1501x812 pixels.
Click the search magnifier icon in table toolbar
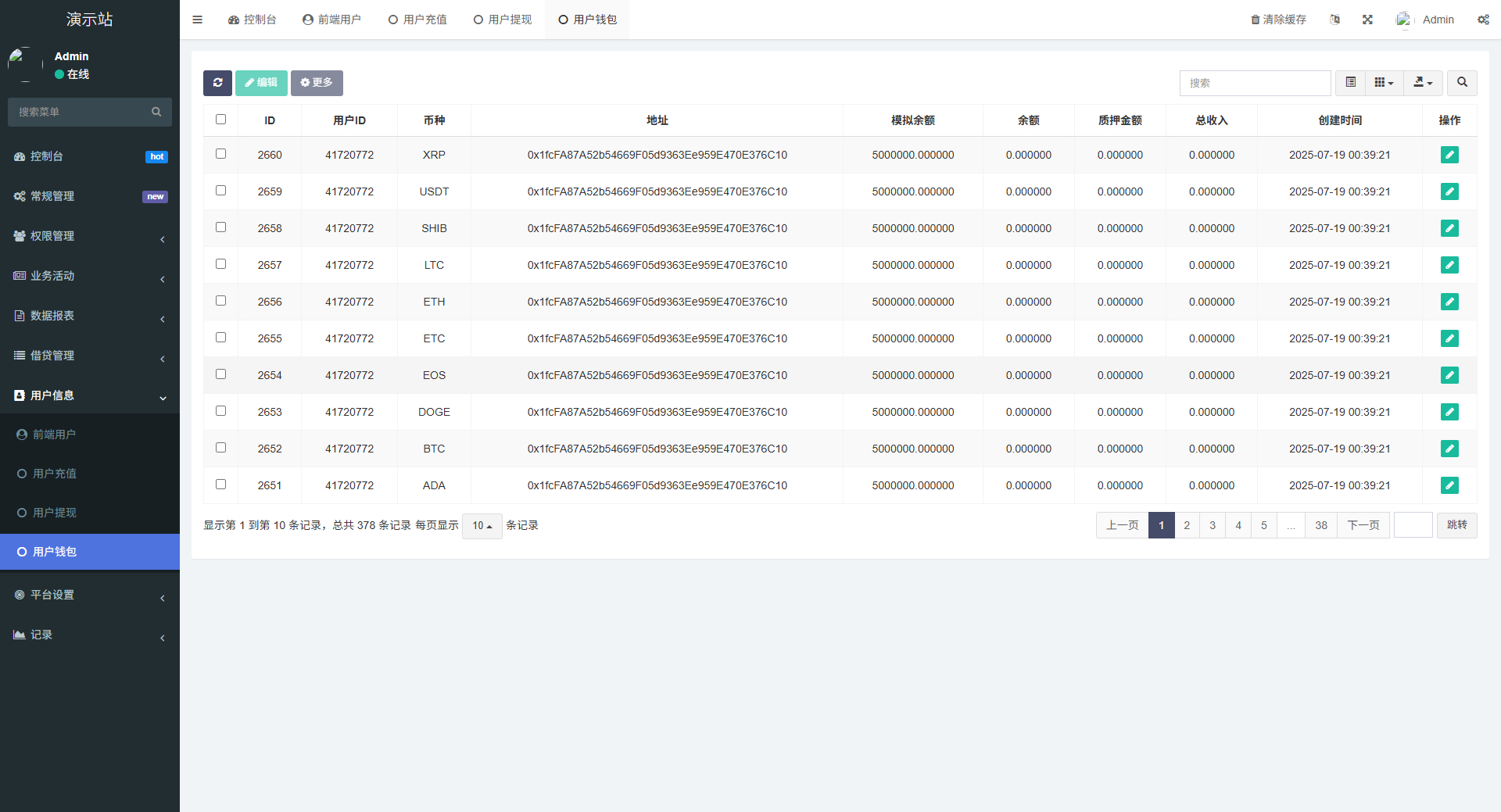tap(1461, 83)
